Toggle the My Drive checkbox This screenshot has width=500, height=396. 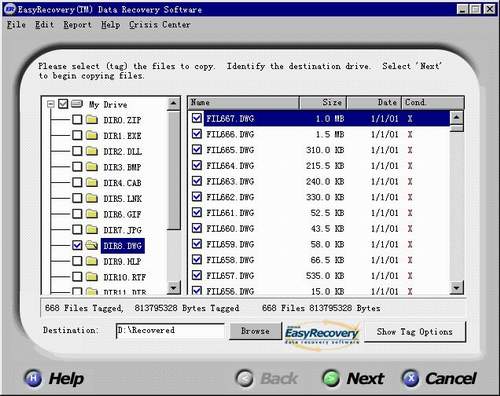pos(63,104)
